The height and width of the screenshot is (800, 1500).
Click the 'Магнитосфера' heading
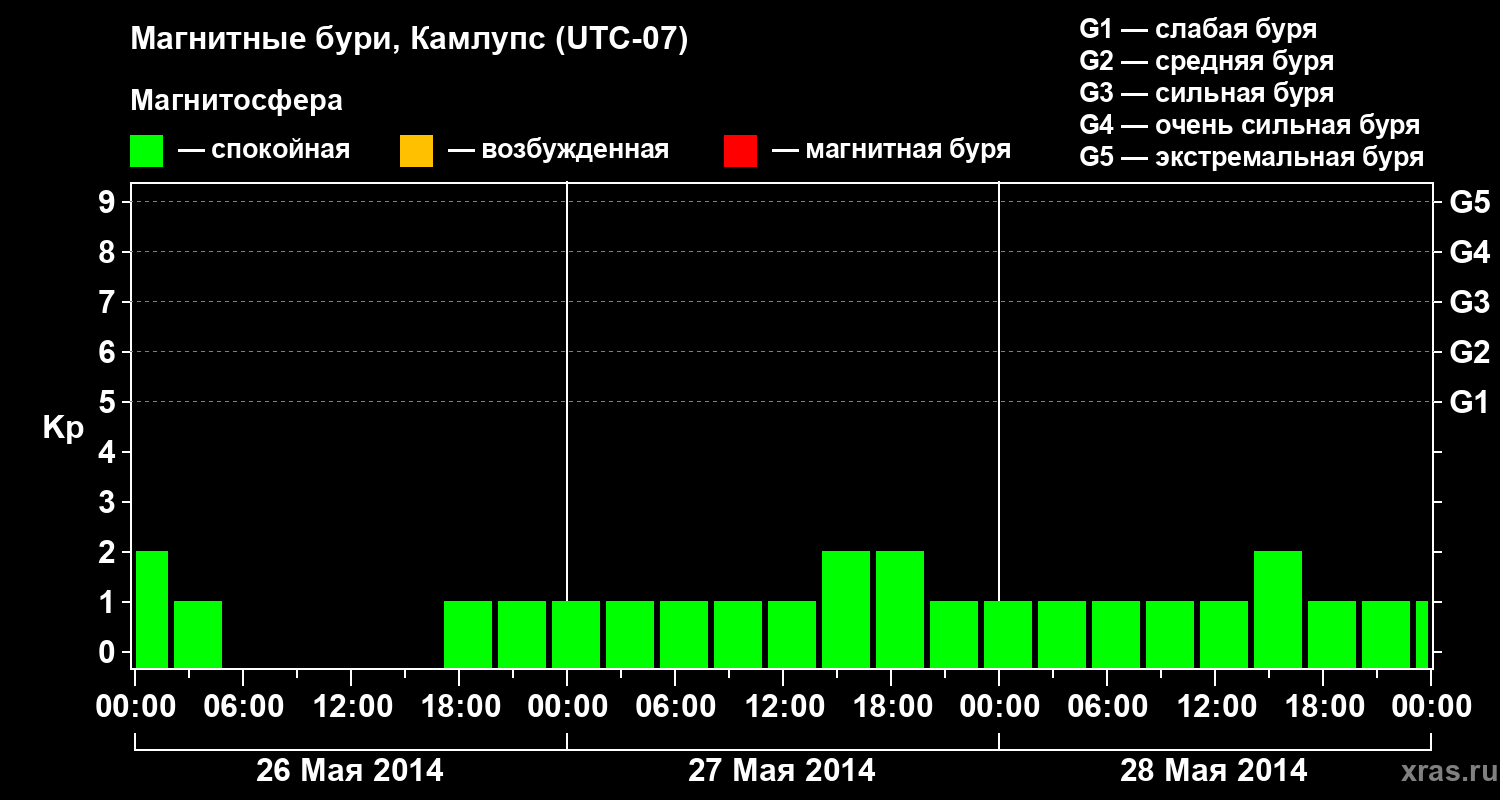click(236, 101)
